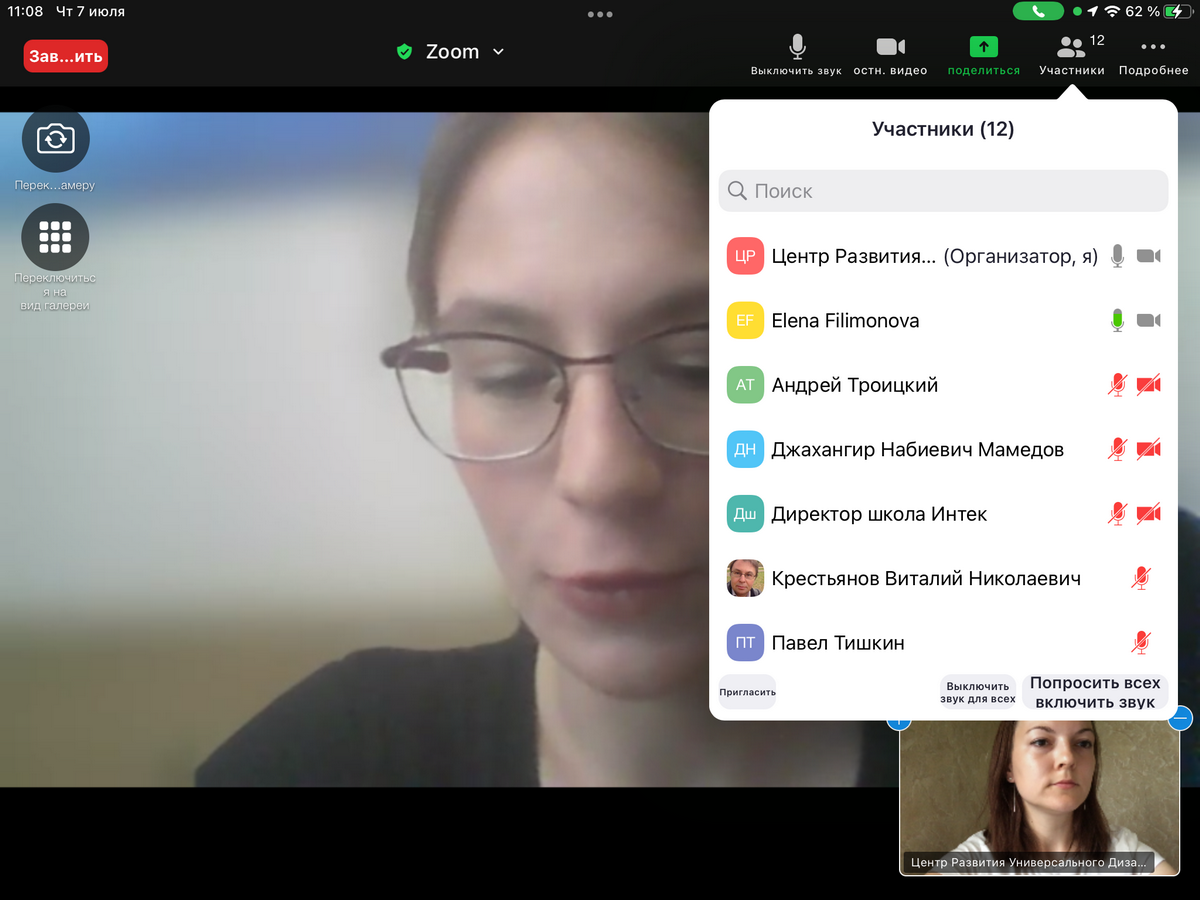This screenshot has width=1200, height=900.
Task: Tap Павел Тишкин's muted microphone icon
Action: 1140,642
